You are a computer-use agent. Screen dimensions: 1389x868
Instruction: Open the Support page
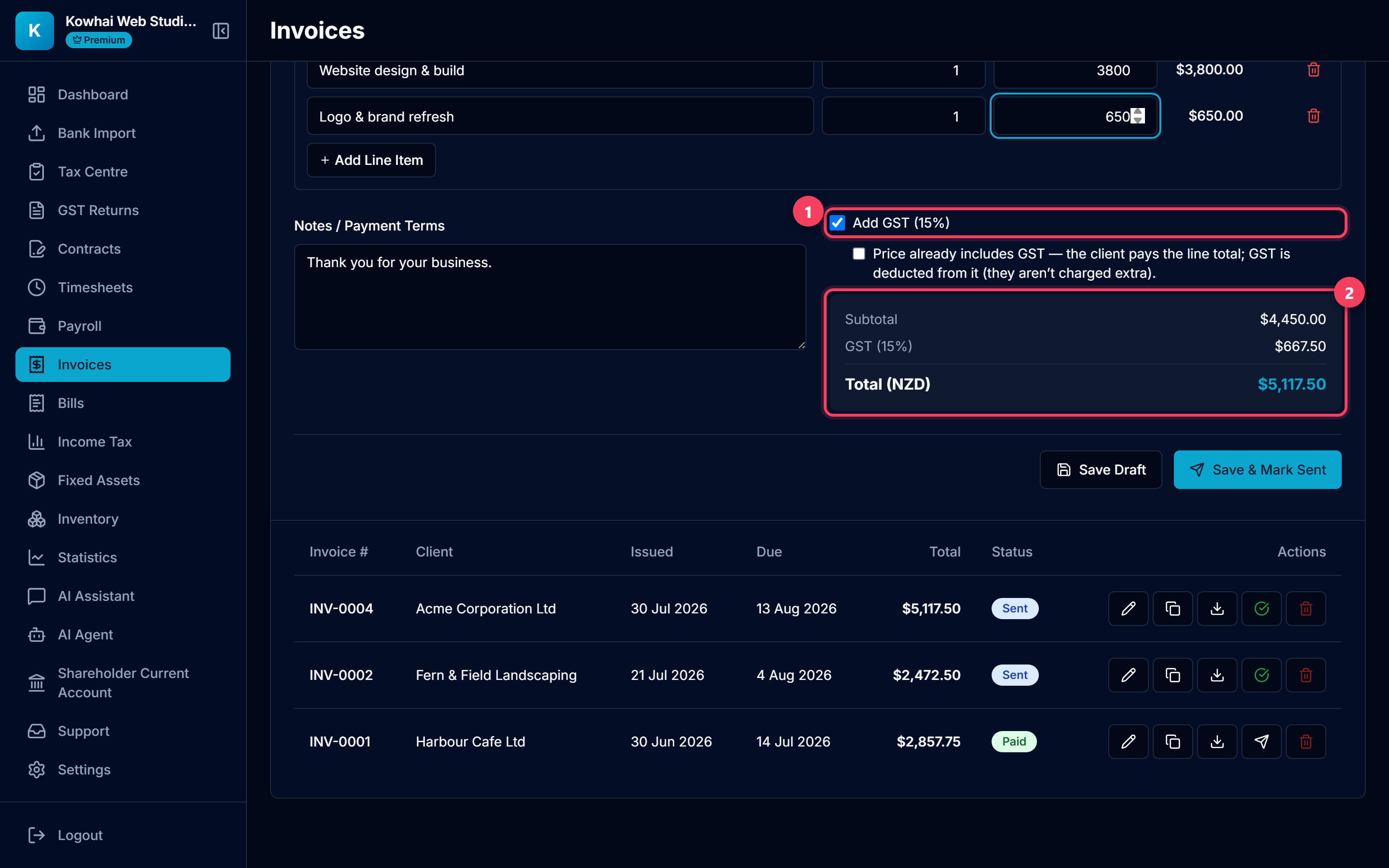pos(123,731)
